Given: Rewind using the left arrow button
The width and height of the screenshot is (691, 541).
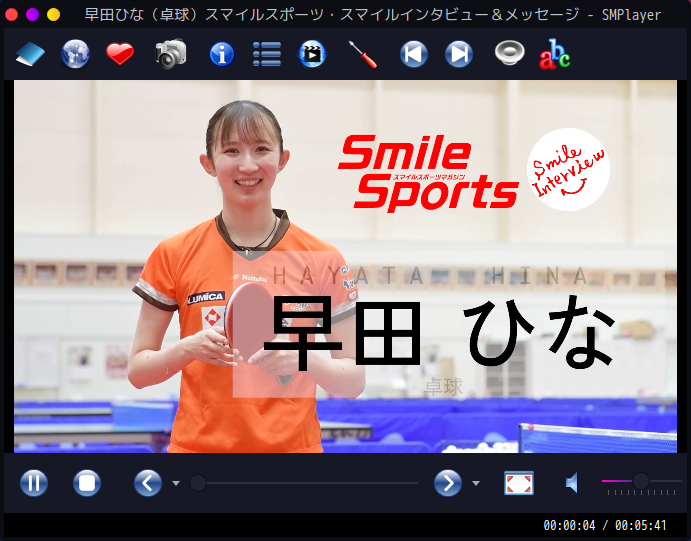Looking at the screenshot, I should point(148,483).
